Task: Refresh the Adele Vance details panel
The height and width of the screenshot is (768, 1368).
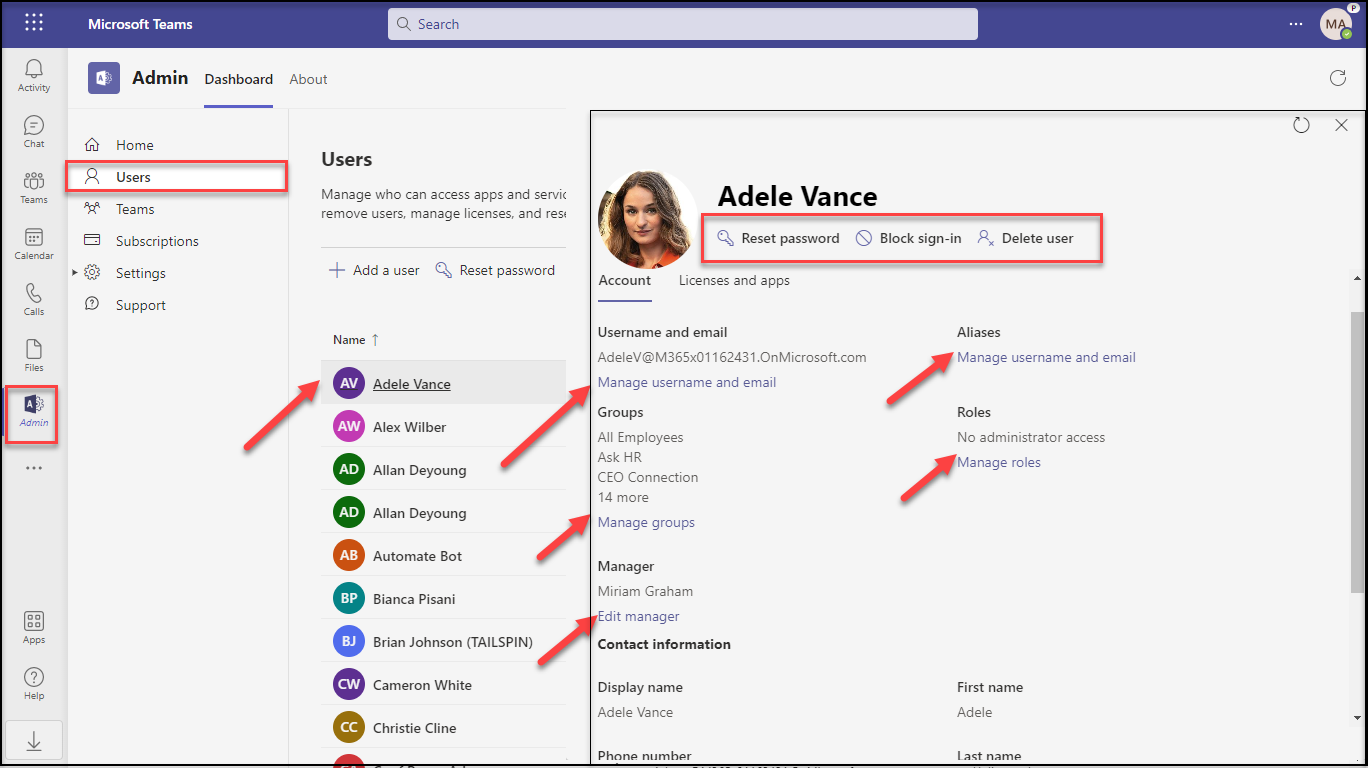Action: pyautogui.click(x=1301, y=125)
